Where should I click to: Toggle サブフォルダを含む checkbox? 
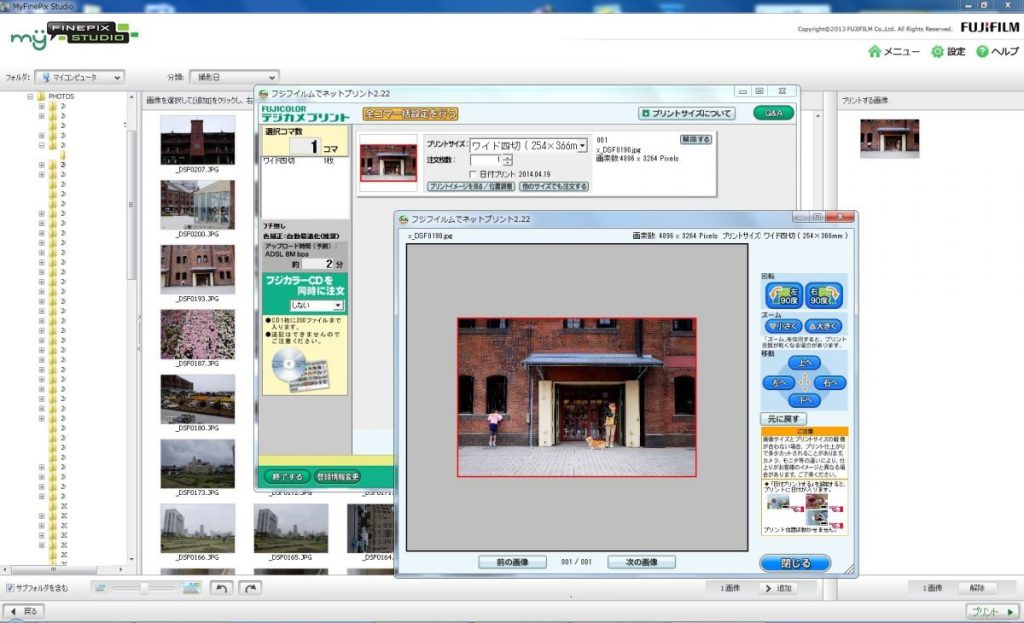(10, 588)
